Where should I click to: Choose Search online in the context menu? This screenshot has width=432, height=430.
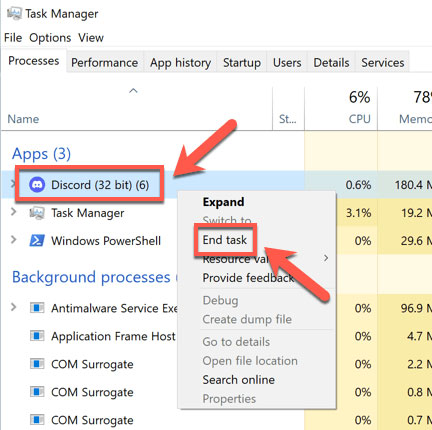[239, 380]
